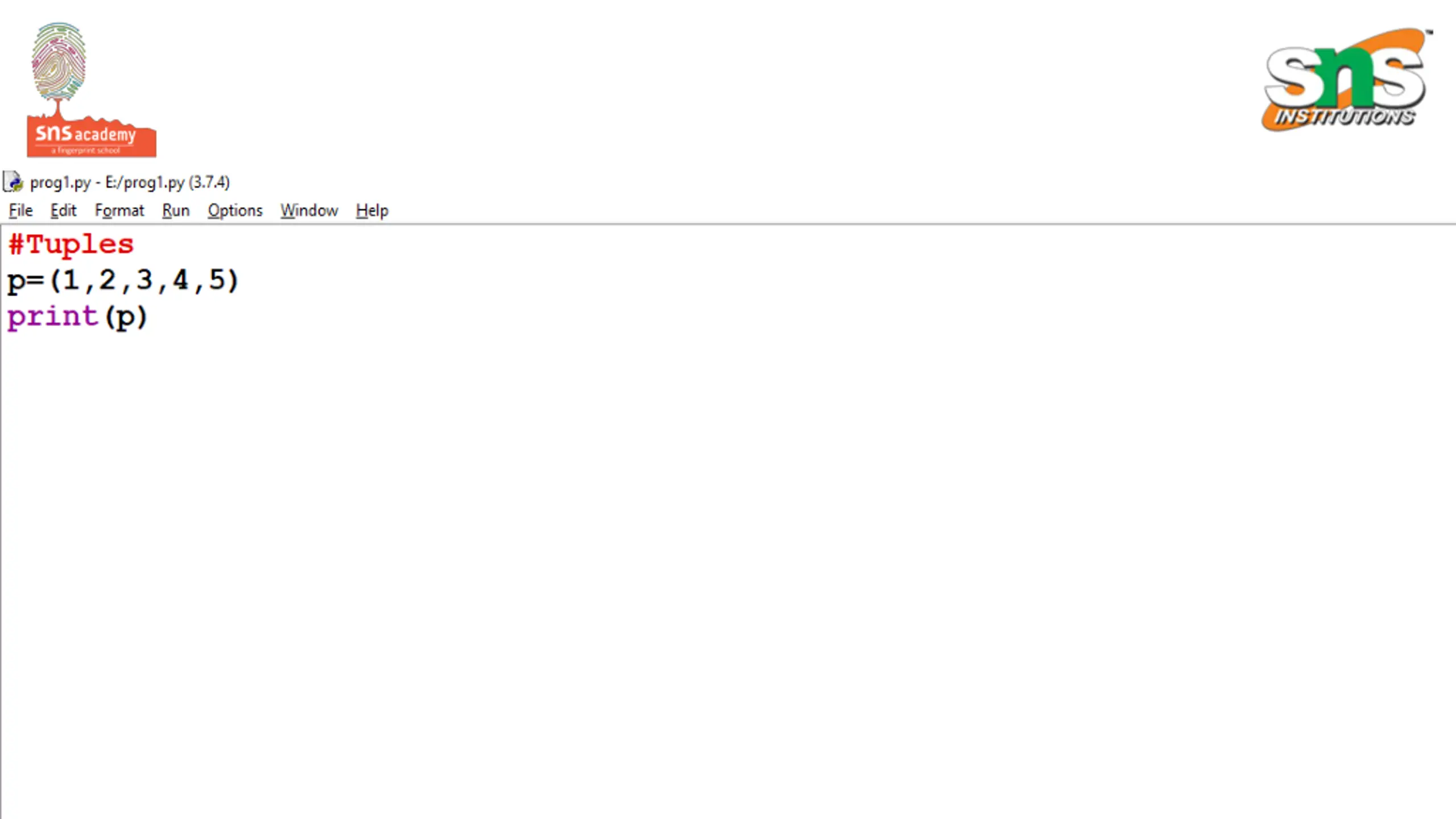The image size is (1456, 819).
Task: Open the Window menu
Action: pyautogui.click(x=309, y=210)
